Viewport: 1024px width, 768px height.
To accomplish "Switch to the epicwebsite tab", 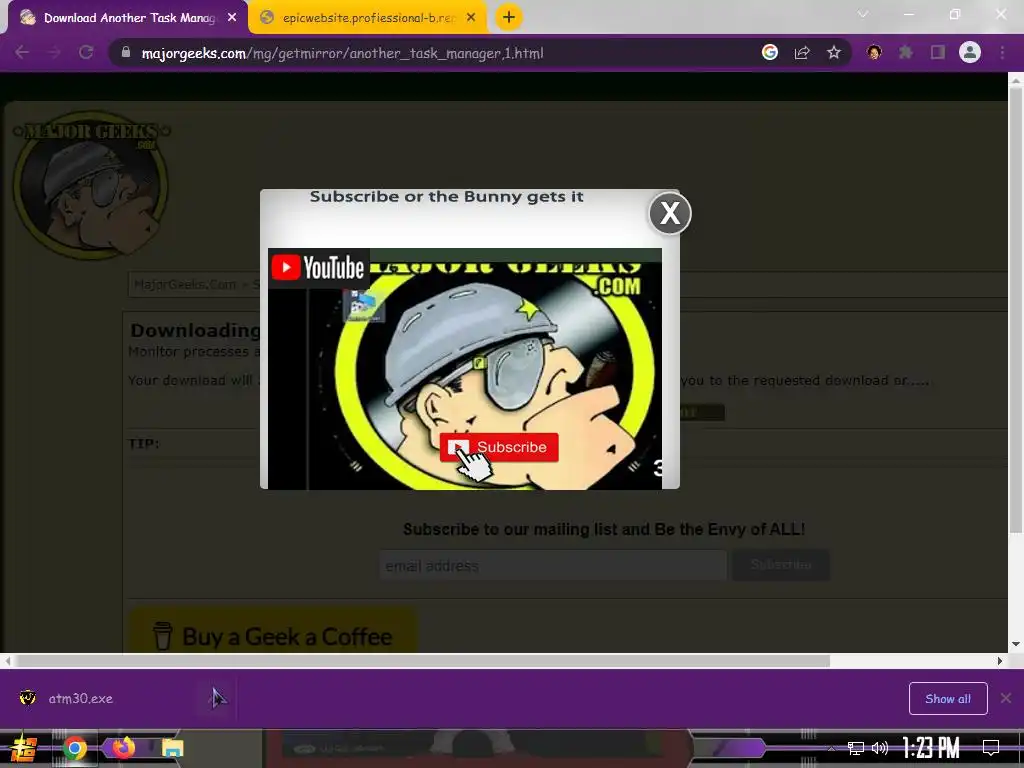I will point(368,18).
